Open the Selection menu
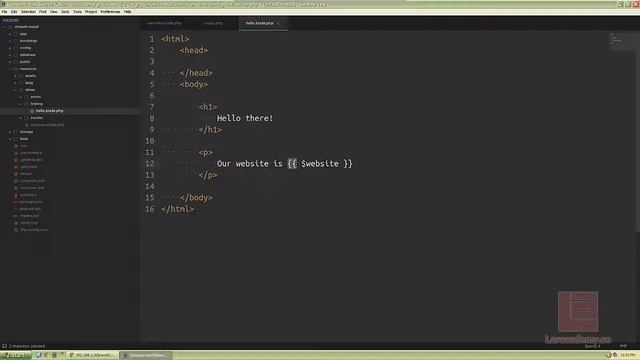This screenshot has height=360, width=640. point(28,12)
